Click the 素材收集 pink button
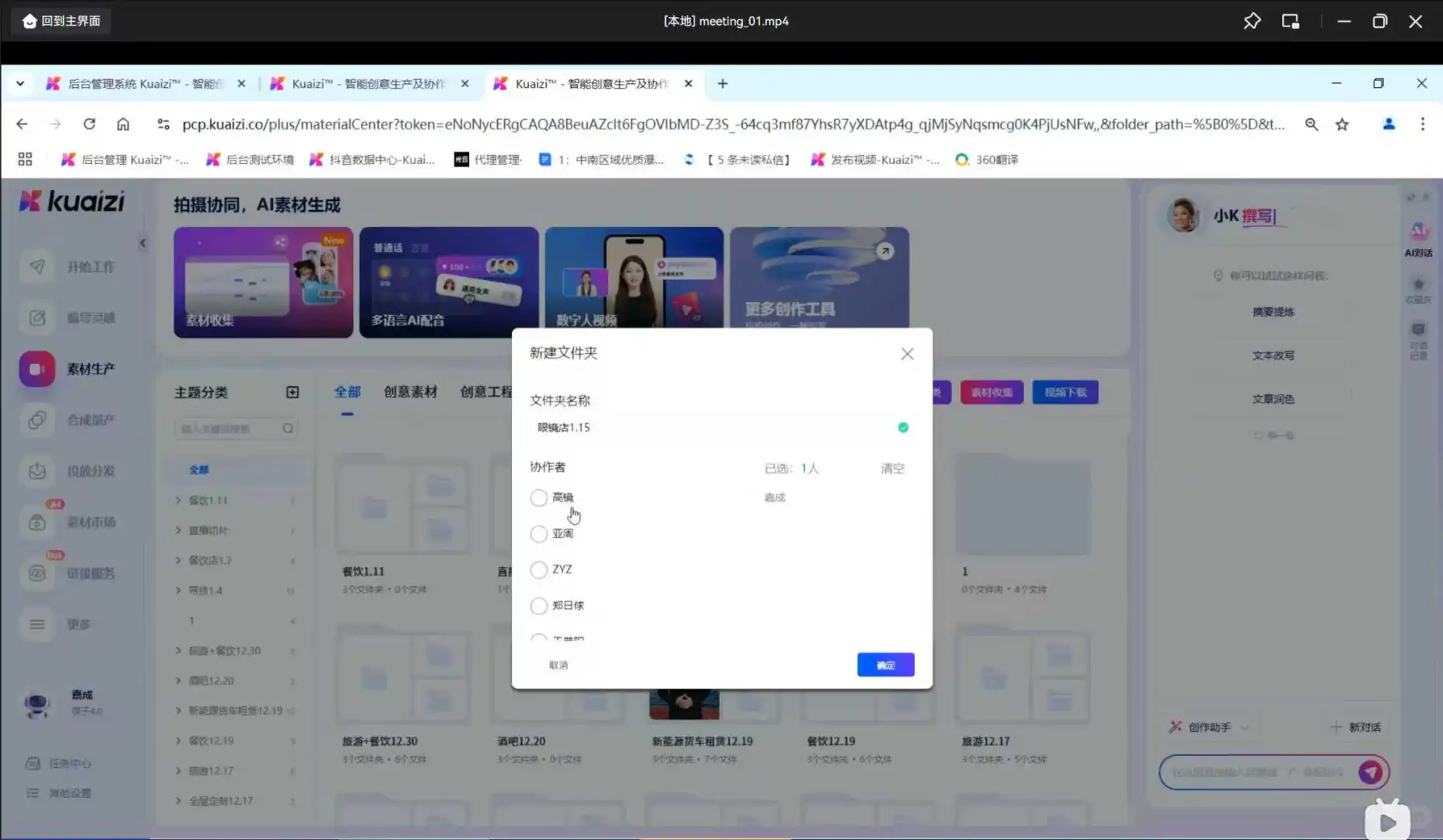The image size is (1443, 840). click(x=991, y=393)
